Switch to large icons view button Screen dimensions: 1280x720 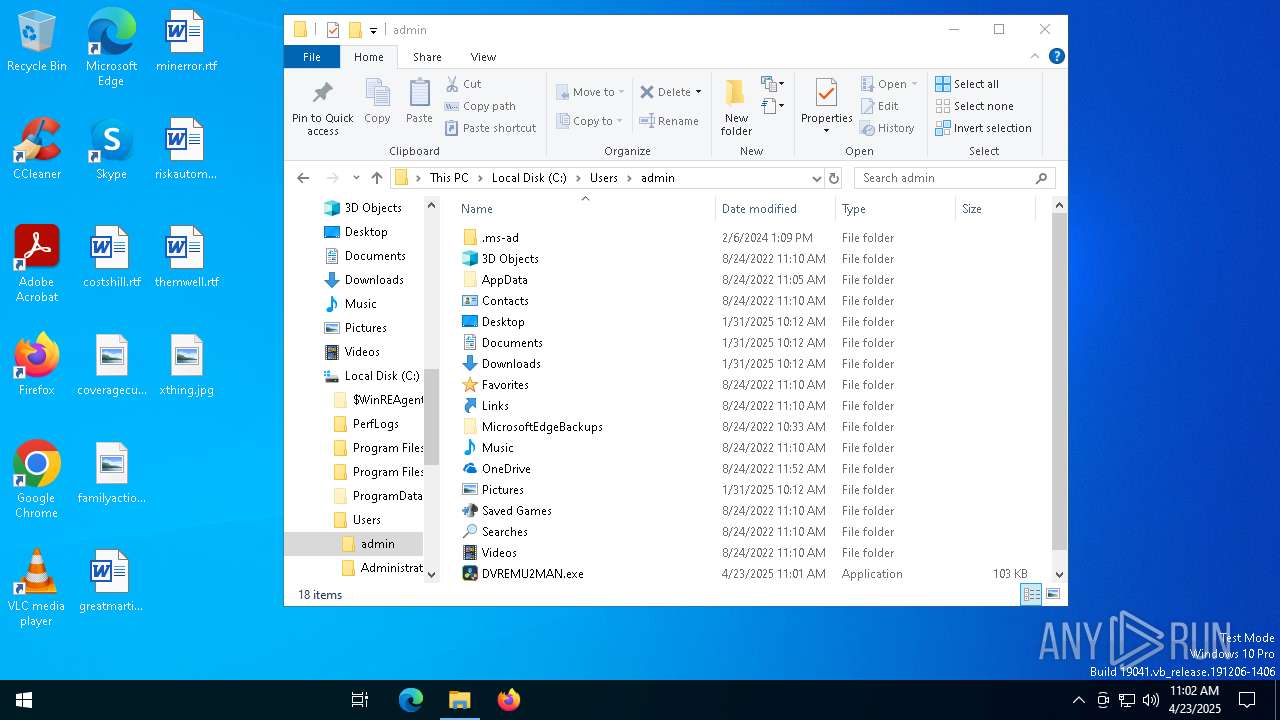point(1053,594)
